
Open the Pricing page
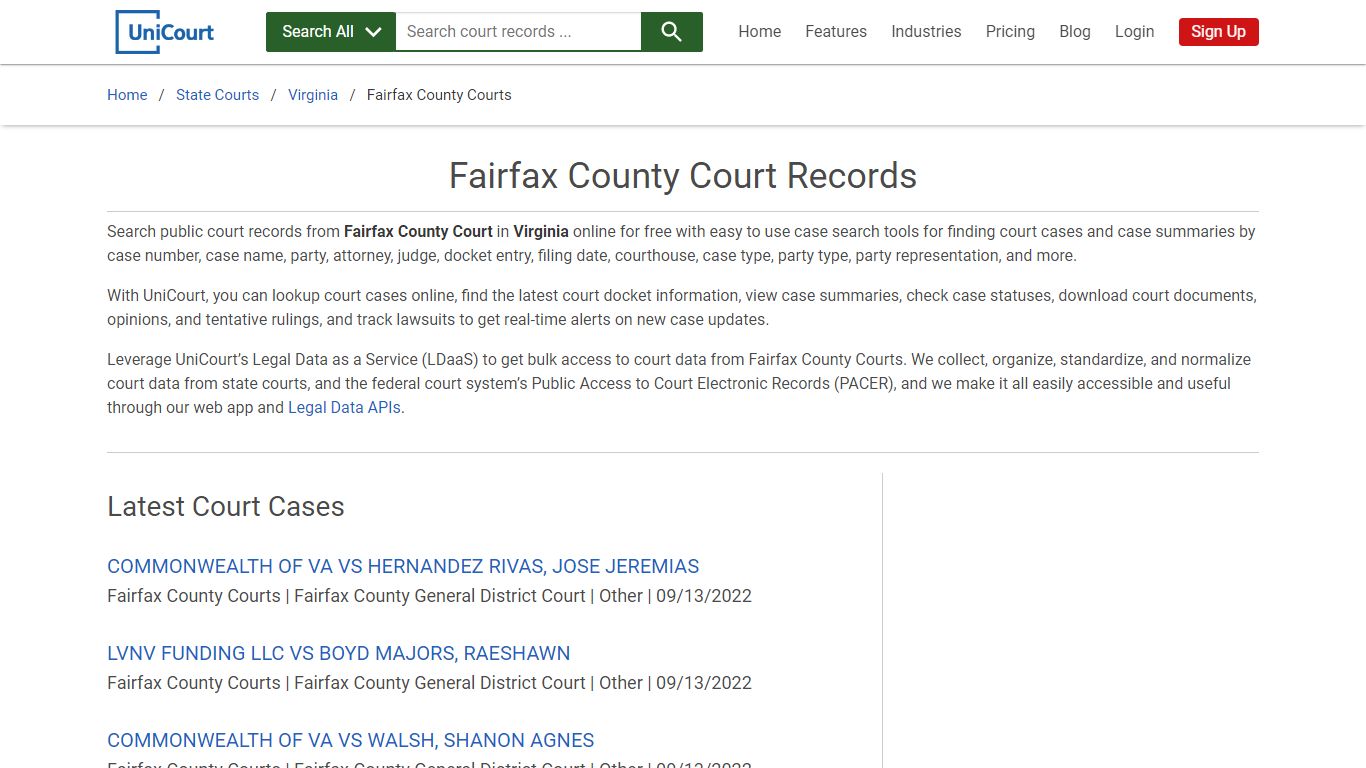tap(1010, 32)
